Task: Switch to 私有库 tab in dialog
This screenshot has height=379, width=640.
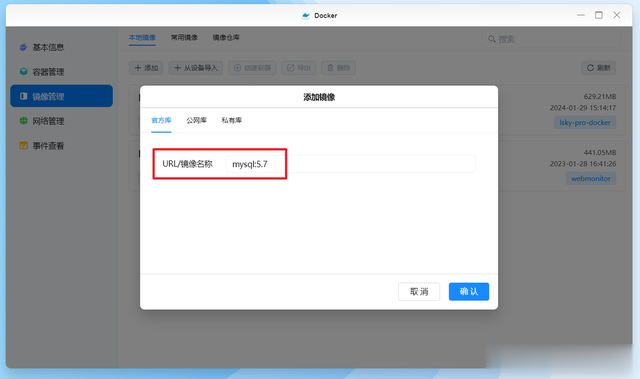Action: [x=232, y=120]
